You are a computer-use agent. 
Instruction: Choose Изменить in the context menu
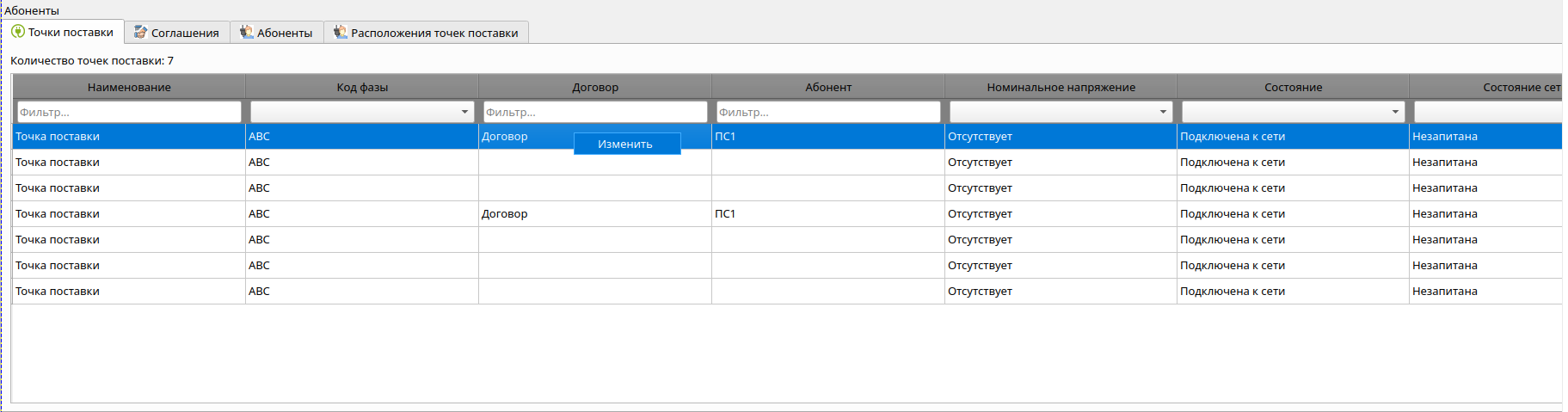[x=625, y=144]
